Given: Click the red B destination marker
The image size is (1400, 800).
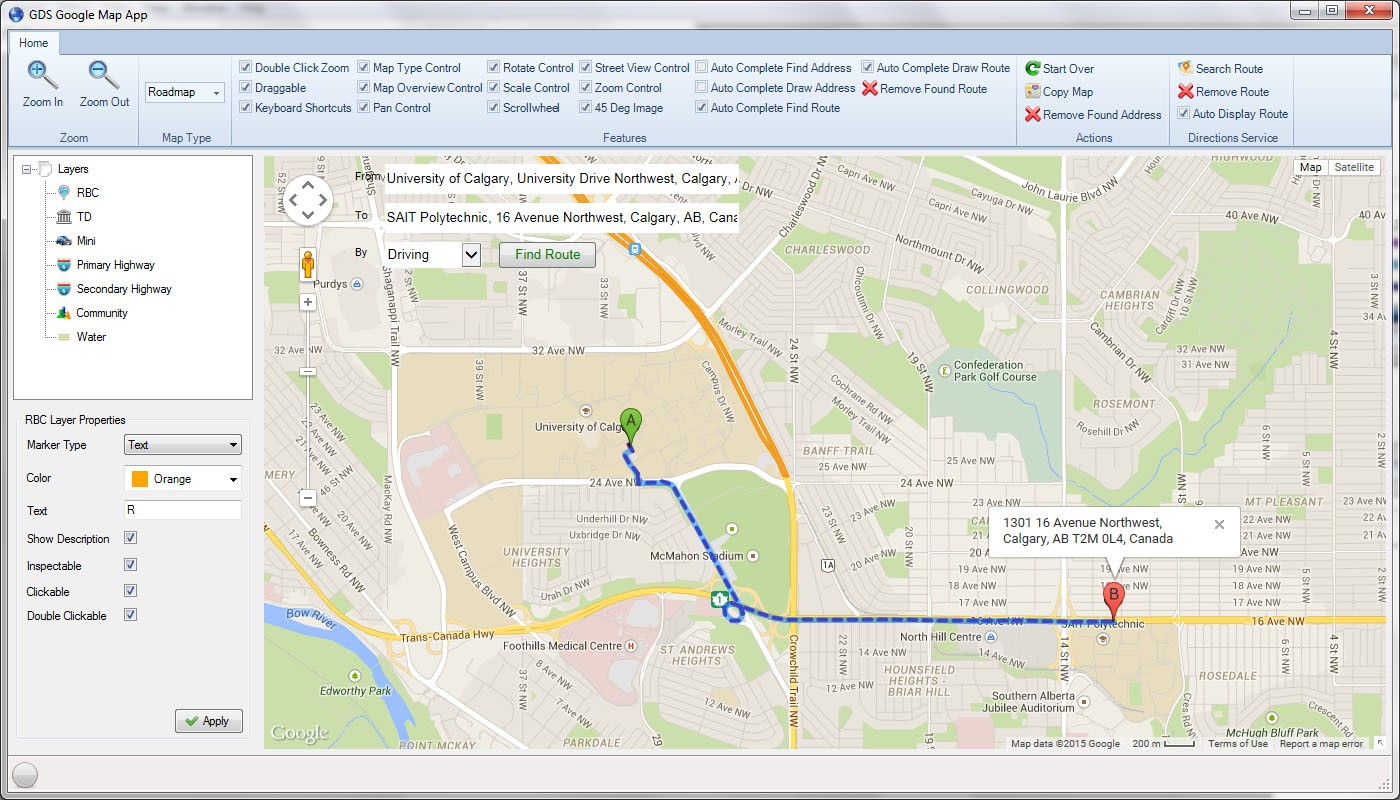Looking at the screenshot, I should point(1113,603).
